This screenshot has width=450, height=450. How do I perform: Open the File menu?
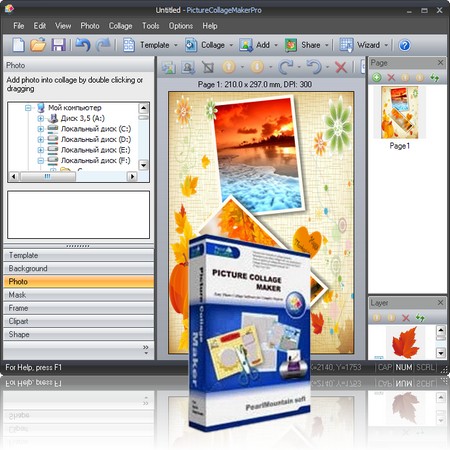point(19,26)
